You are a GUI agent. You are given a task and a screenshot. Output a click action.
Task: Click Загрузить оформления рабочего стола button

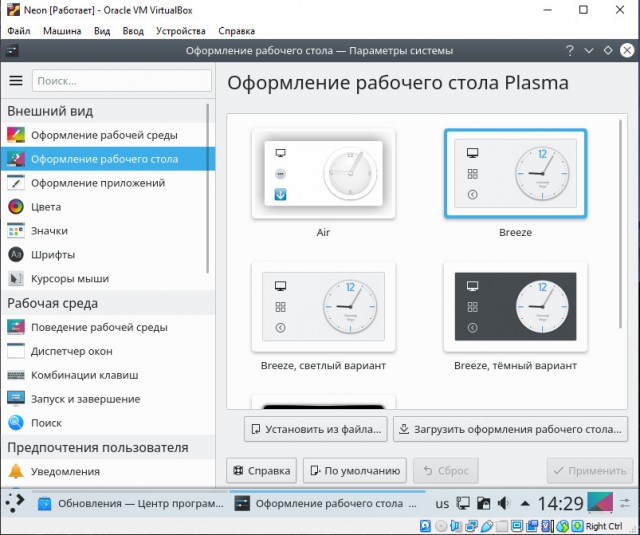click(510, 429)
